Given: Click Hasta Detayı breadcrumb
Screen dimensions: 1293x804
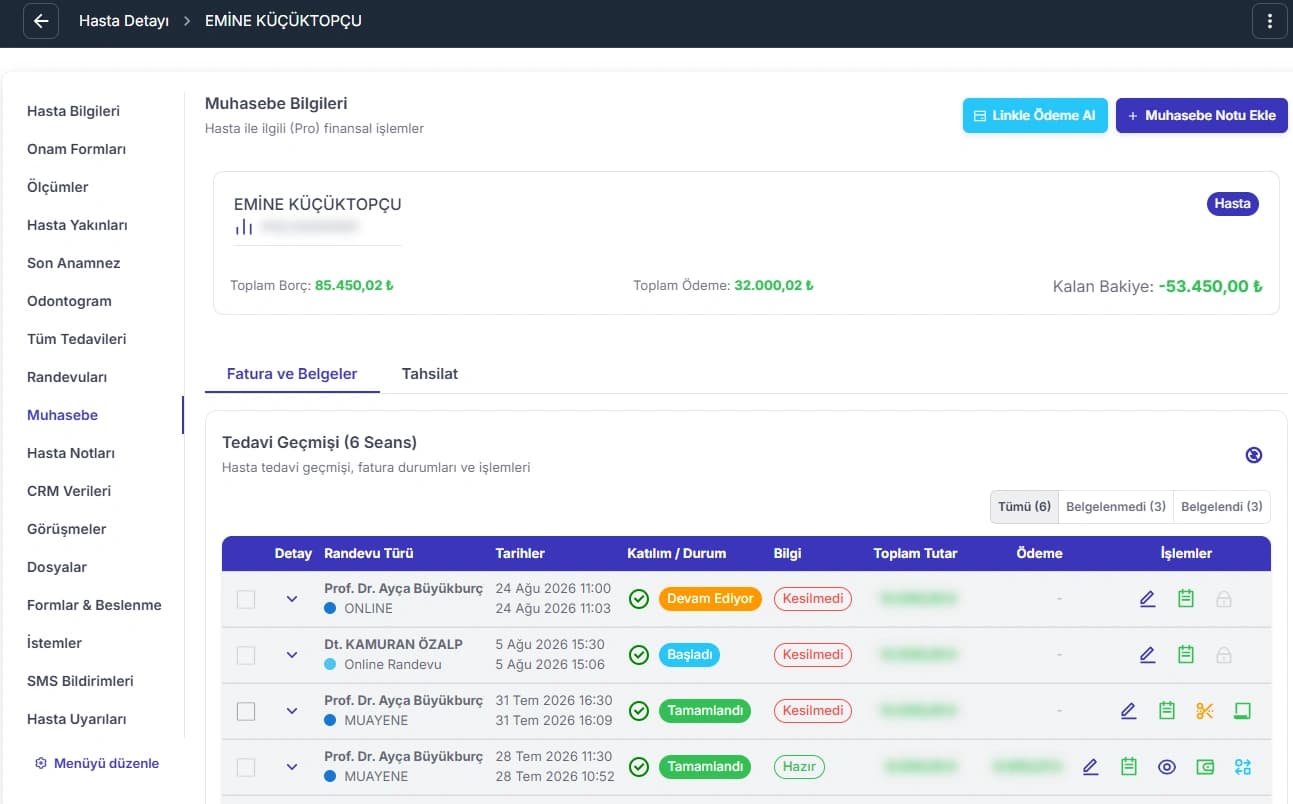Looking at the screenshot, I should click(124, 21).
